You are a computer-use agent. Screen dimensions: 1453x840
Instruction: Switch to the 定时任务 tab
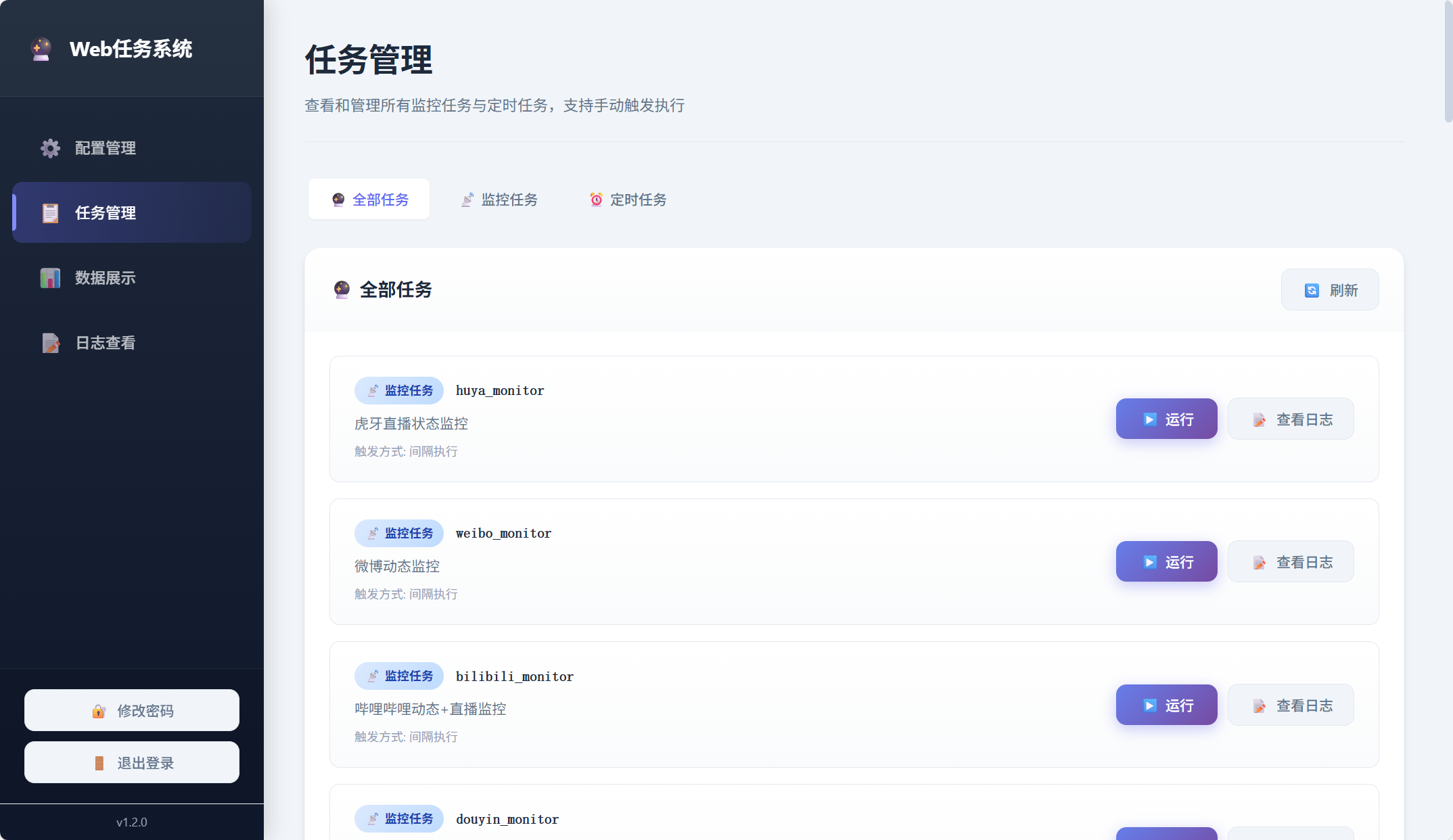(627, 200)
